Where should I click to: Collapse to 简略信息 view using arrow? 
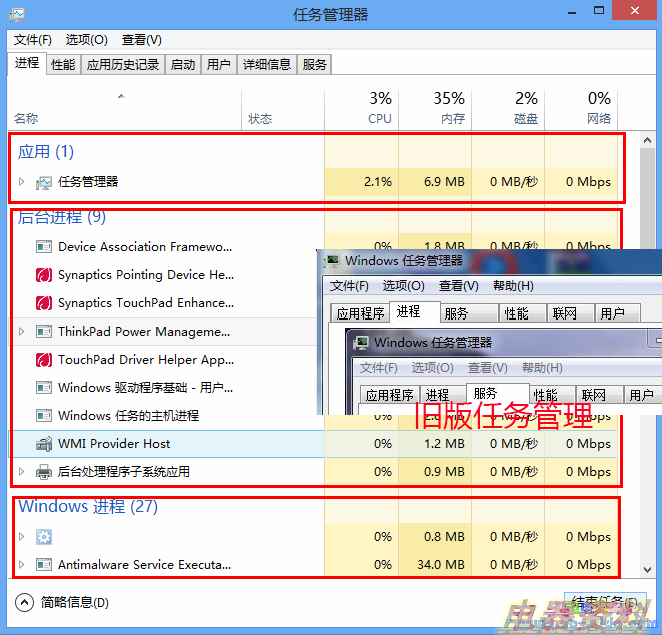tap(25, 602)
